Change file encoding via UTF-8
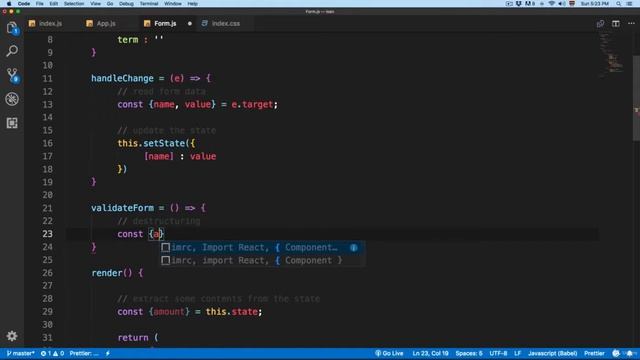The height and width of the screenshot is (360, 640). [x=498, y=353]
